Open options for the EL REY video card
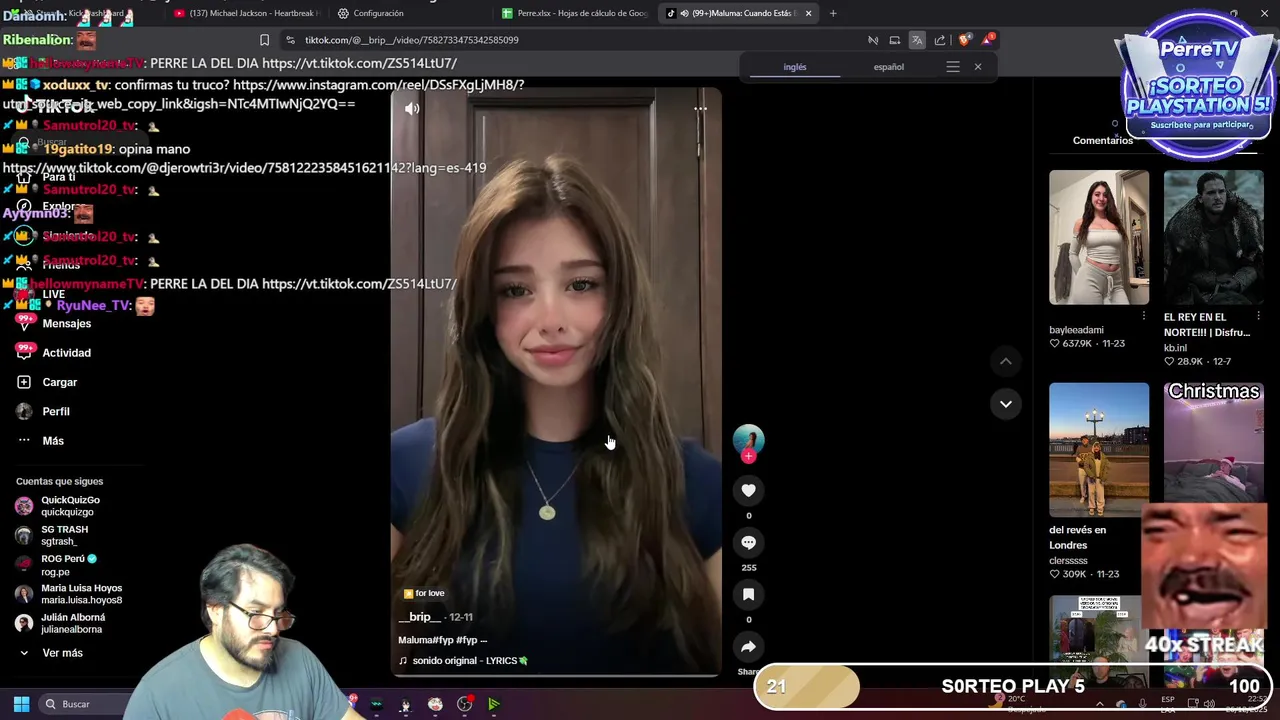Image resolution: width=1280 pixels, height=720 pixels. click(x=1258, y=316)
